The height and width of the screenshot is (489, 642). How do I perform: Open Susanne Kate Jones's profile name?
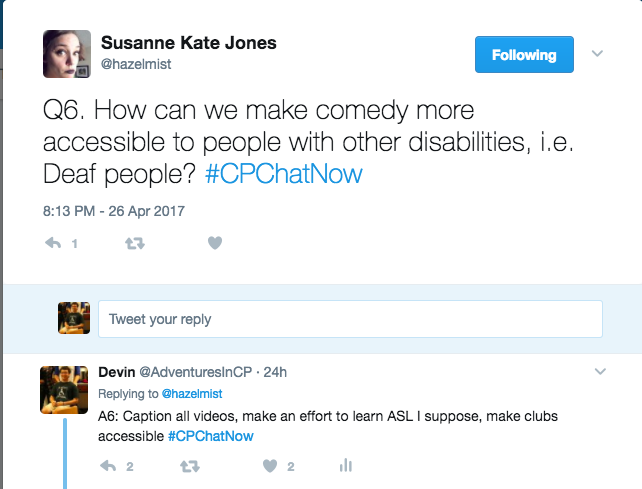point(189,42)
